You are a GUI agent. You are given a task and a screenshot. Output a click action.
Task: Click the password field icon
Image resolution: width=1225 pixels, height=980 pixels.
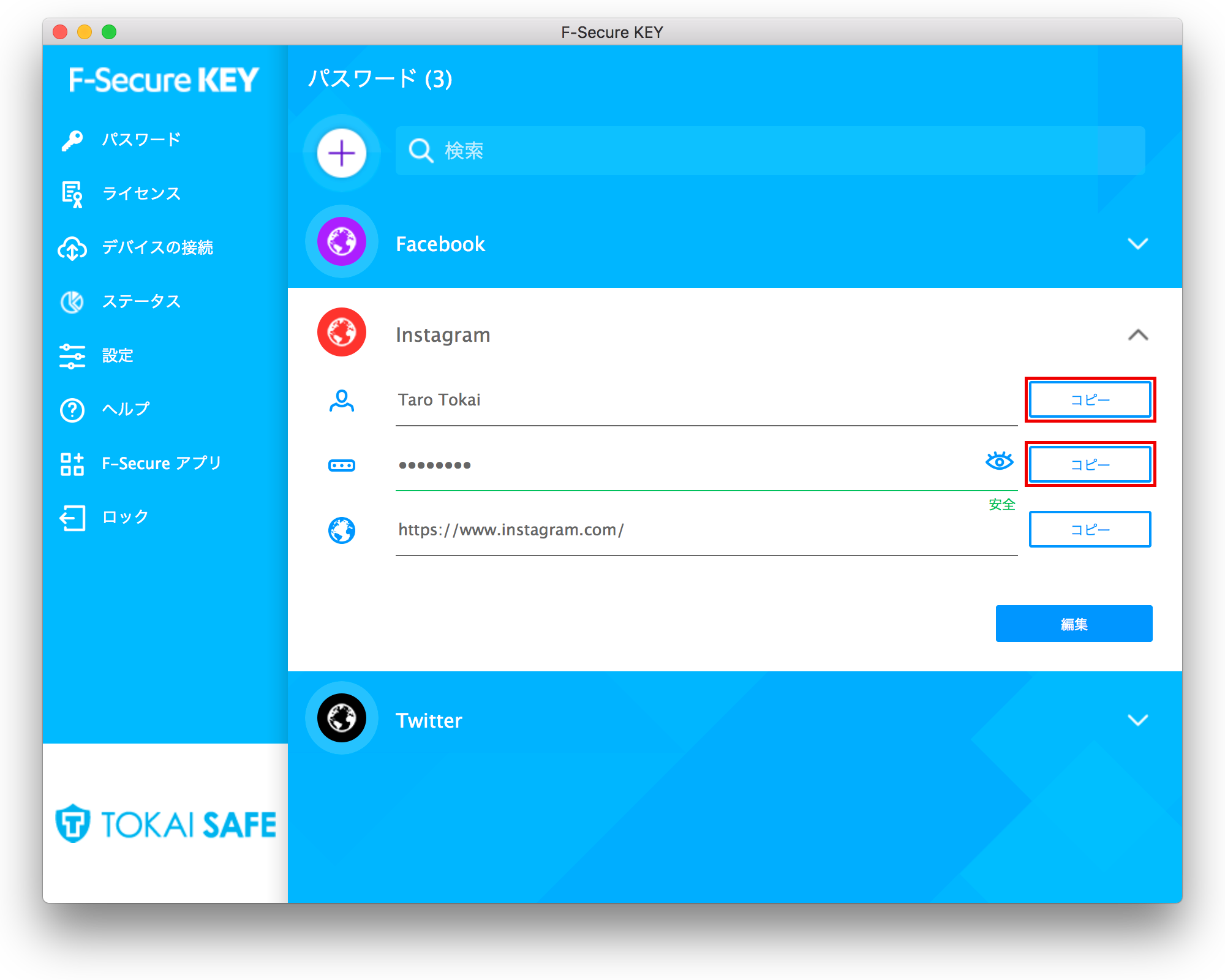(x=342, y=466)
